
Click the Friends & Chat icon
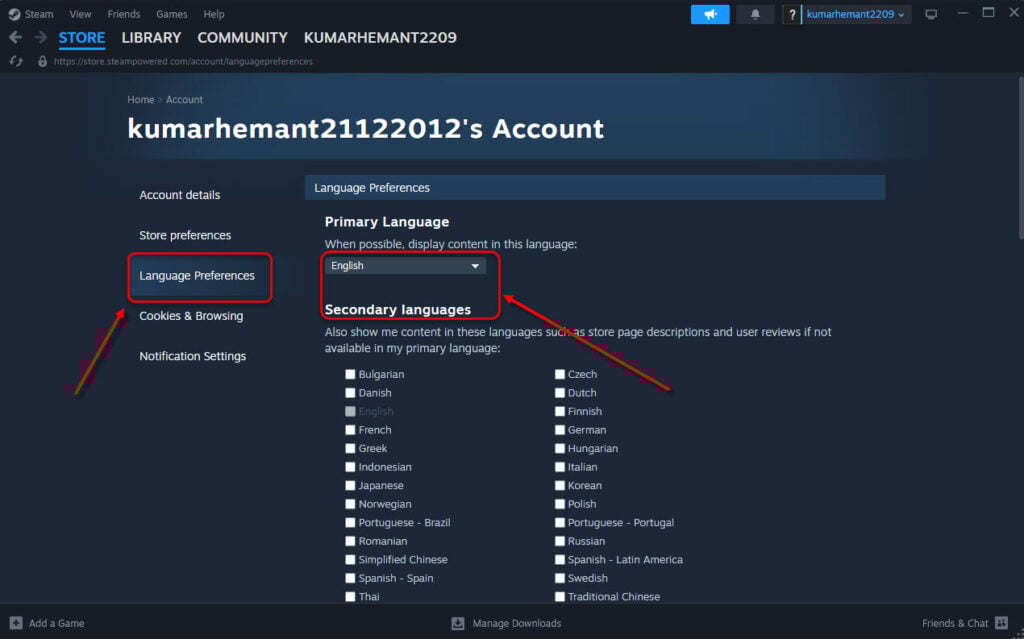click(x=1001, y=623)
